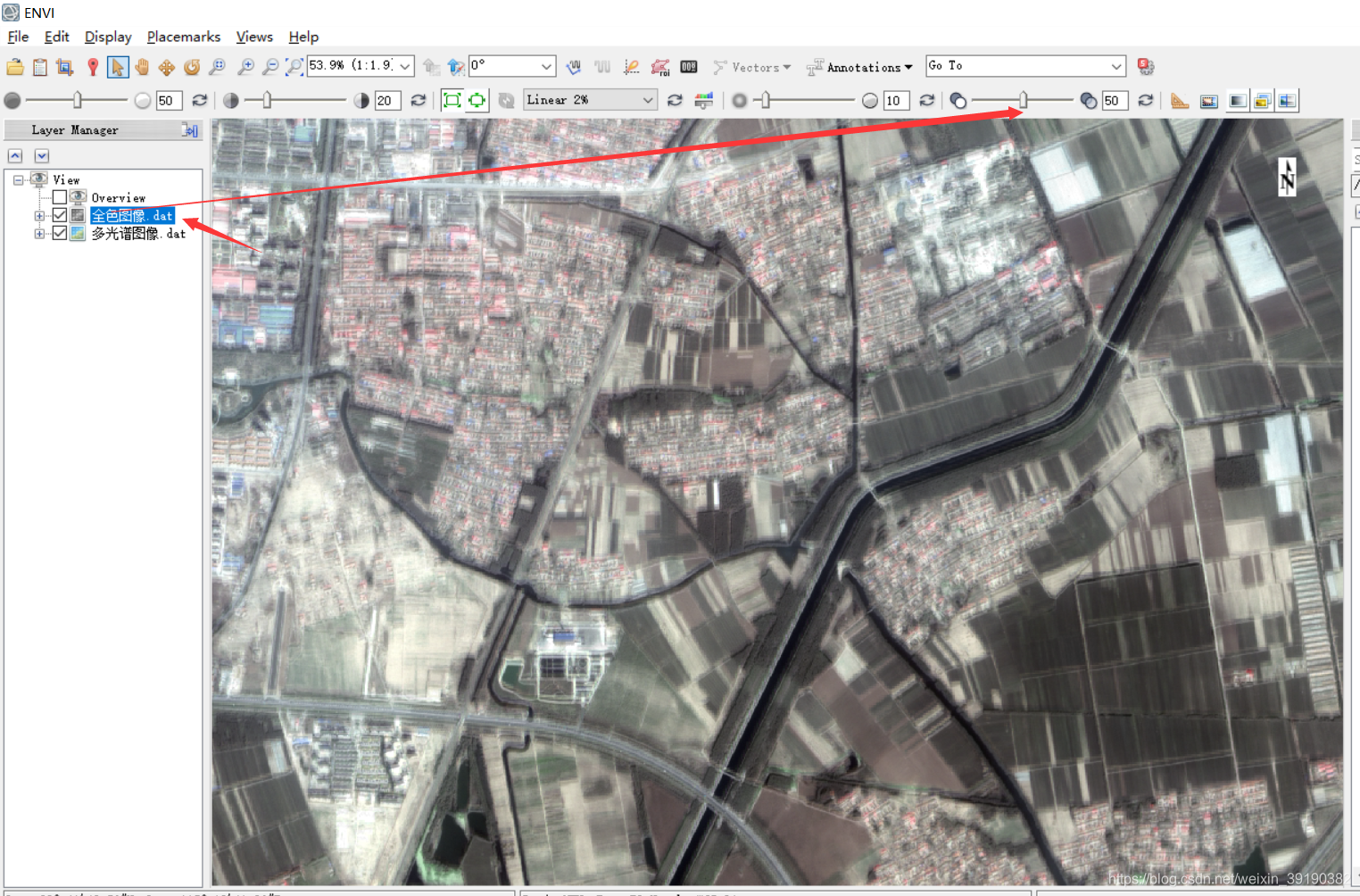Select the arrow pointer tool
The width and height of the screenshot is (1360, 896).
pyautogui.click(x=117, y=67)
